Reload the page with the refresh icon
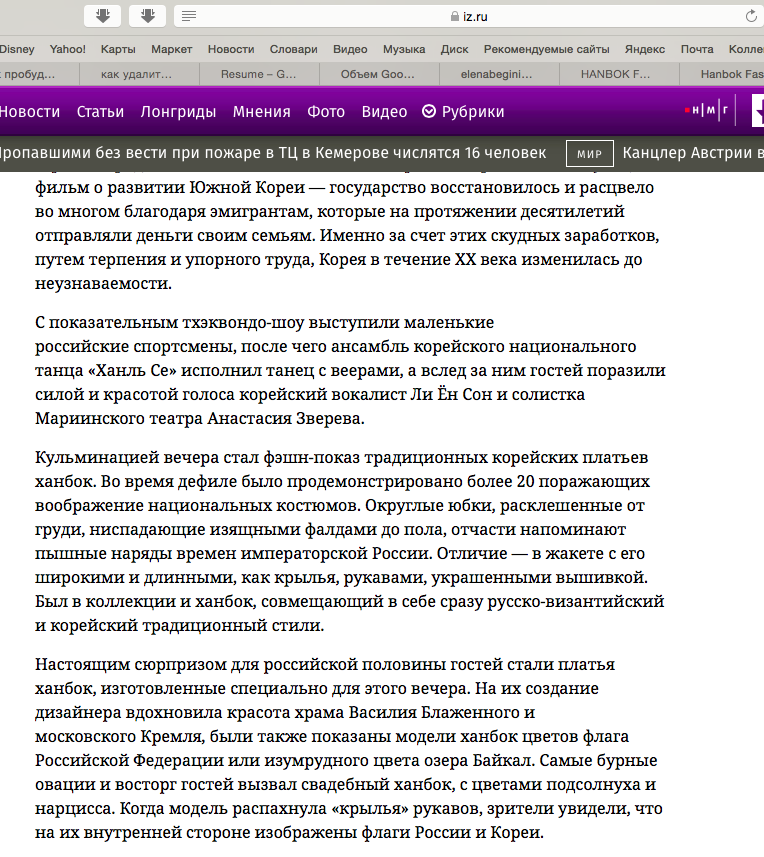 [x=751, y=16]
